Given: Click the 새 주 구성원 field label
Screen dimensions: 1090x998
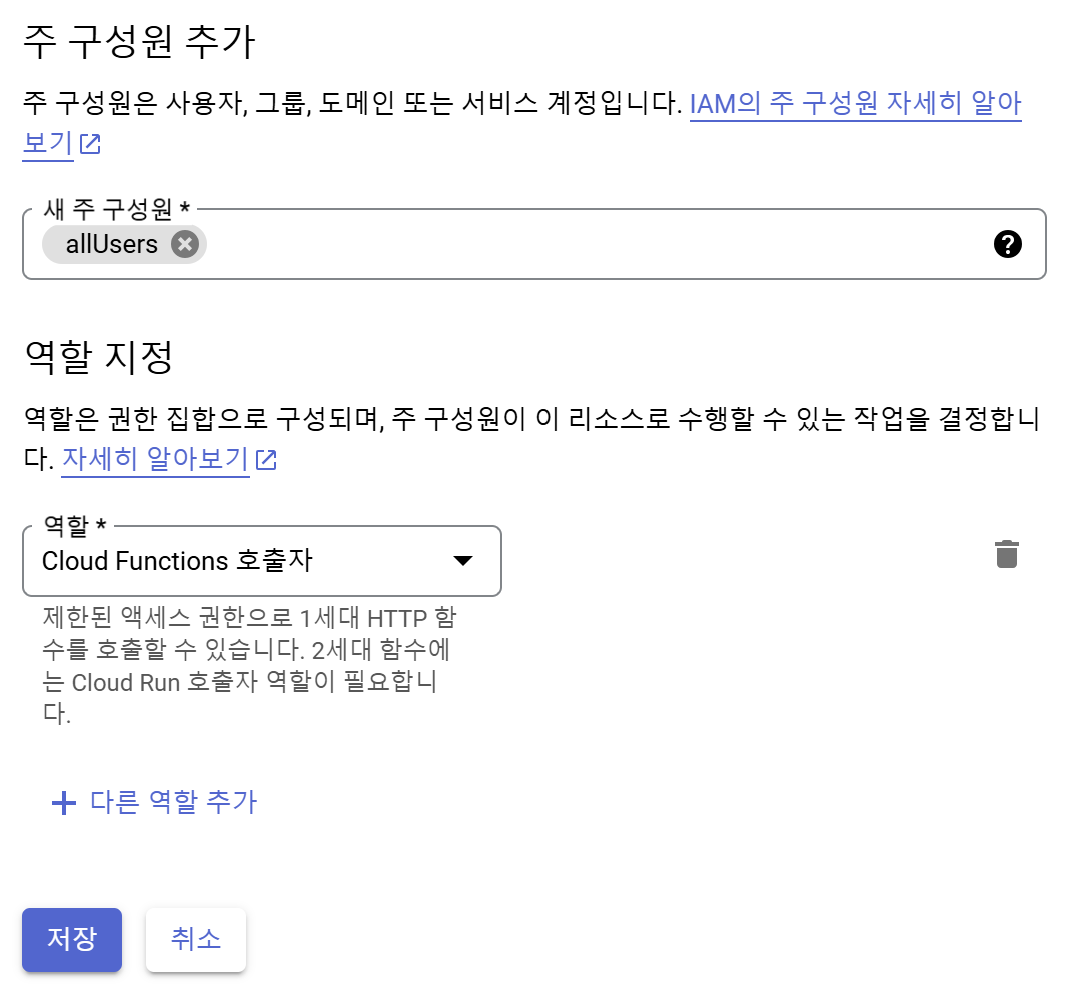Looking at the screenshot, I should coord(117,209).
